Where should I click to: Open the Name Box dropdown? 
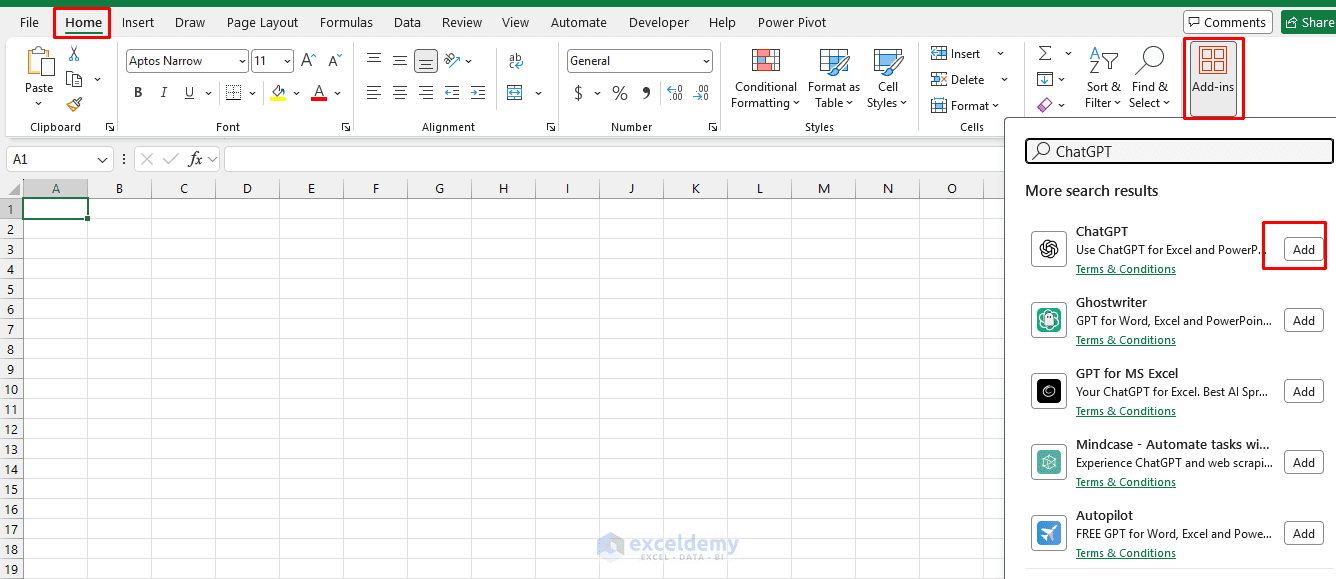104,160
